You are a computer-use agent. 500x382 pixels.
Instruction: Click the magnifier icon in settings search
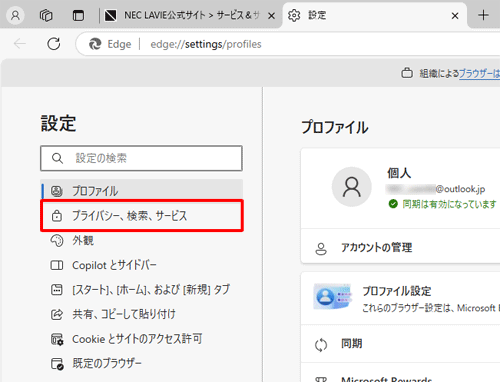point(57,158)
